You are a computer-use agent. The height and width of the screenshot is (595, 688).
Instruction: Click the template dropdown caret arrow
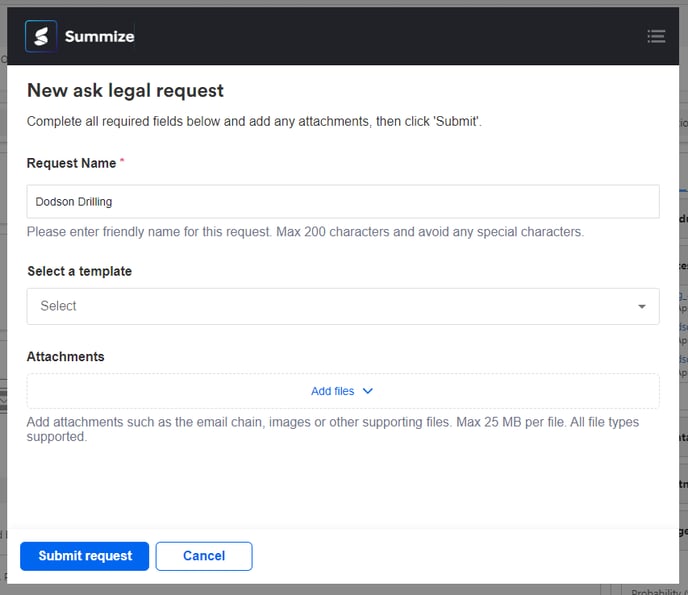[x=641, y=307]
